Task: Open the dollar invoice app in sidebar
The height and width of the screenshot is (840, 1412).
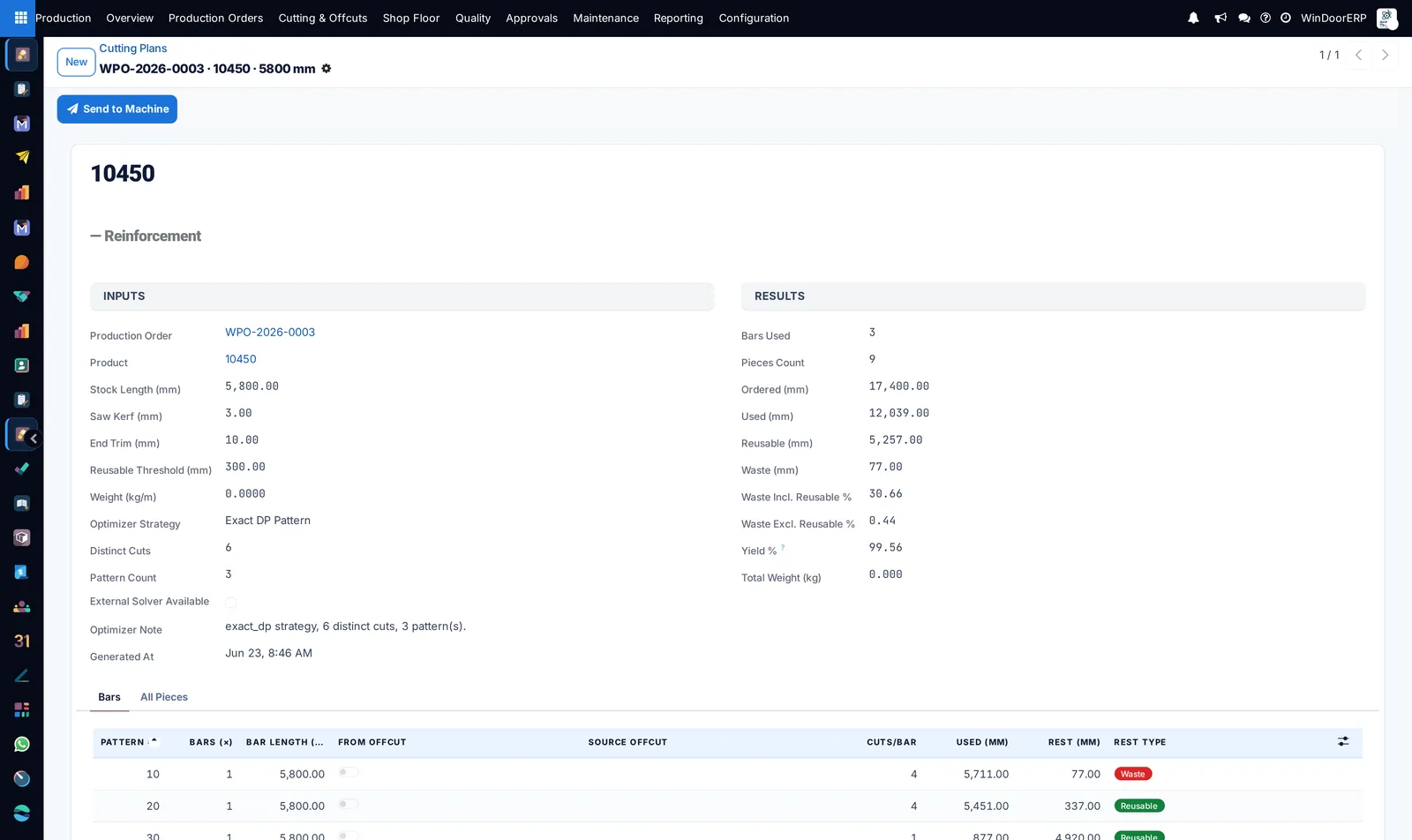Action: pos(22,573)
